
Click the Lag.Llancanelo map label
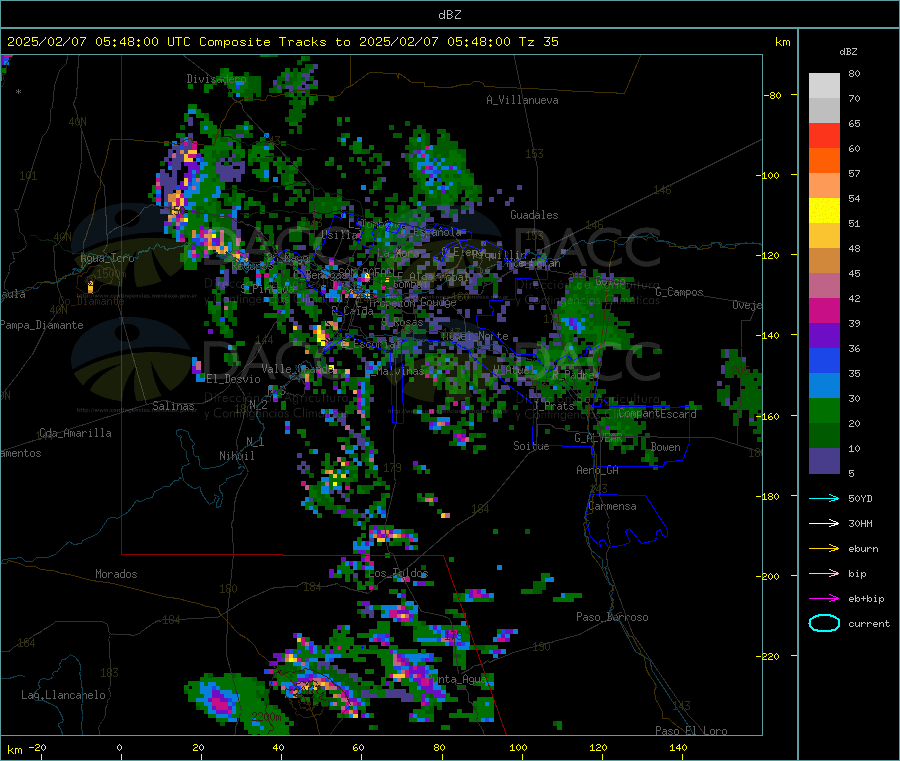tap(64, 695)
